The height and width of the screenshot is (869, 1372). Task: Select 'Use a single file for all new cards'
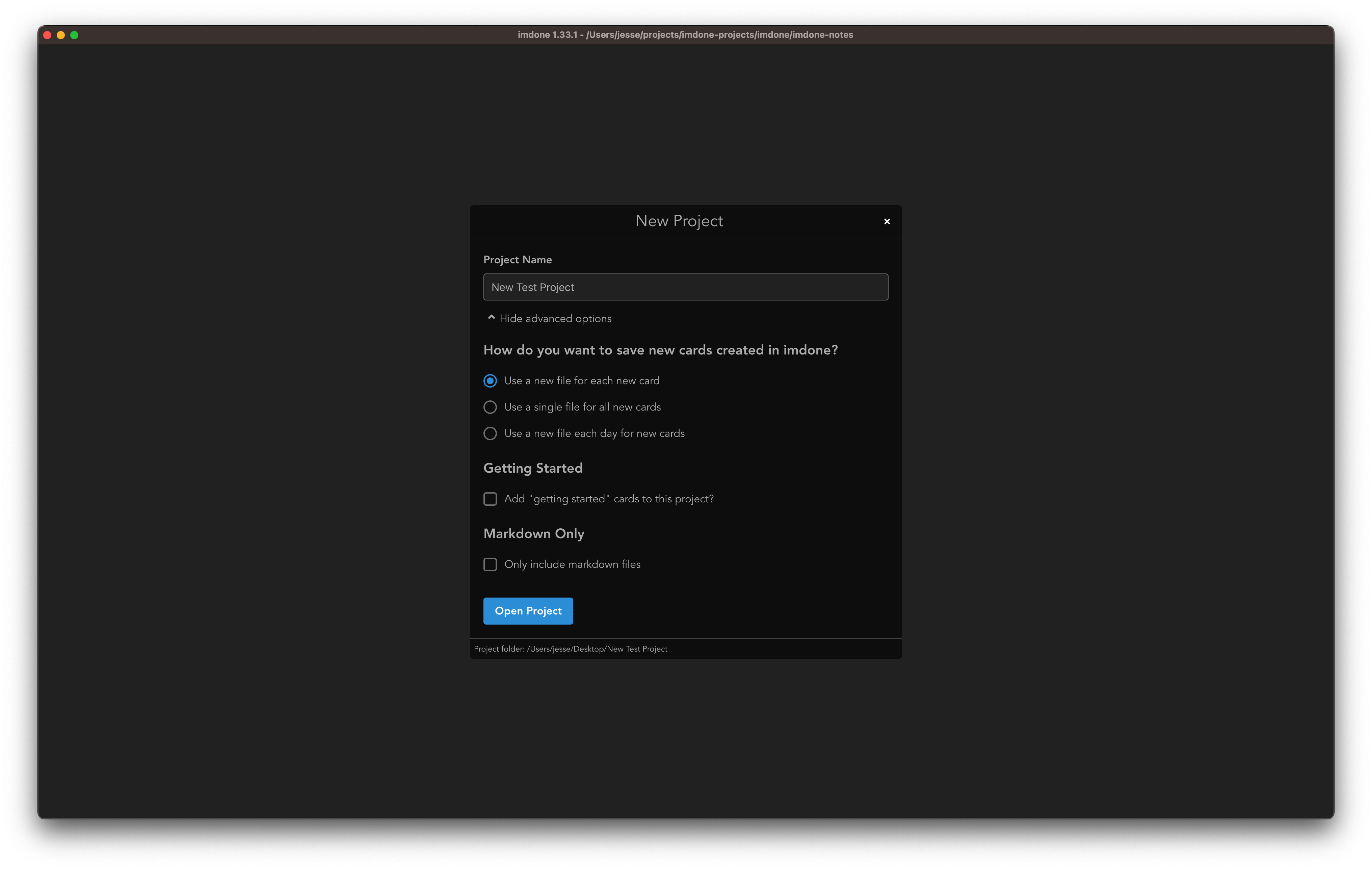pos(490,407)
